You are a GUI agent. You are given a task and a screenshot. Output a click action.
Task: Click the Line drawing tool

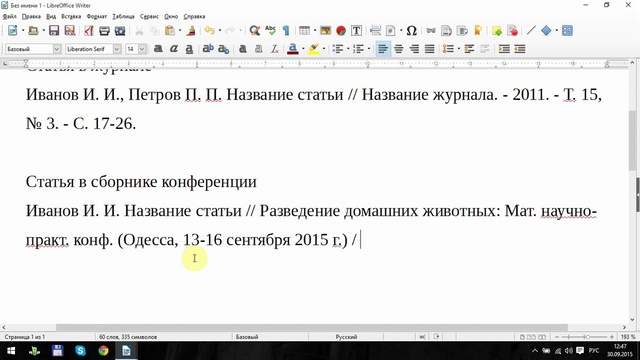[x=531, y=31]
